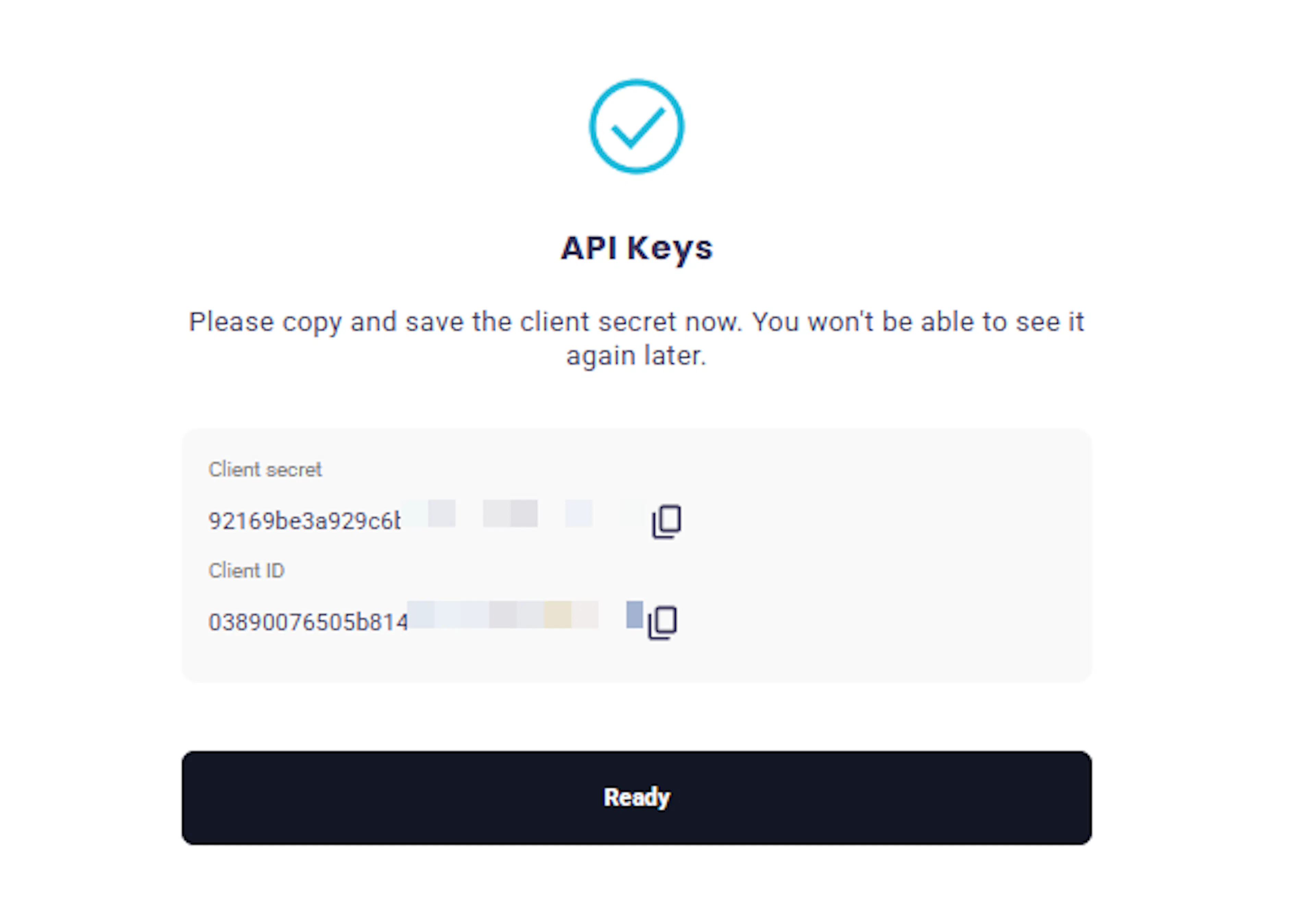The width and height of the screenshot is (1316, 915).
Task: Click the blurred portion of the client secret
Action: pyautogui.click(x=510, y=514)
